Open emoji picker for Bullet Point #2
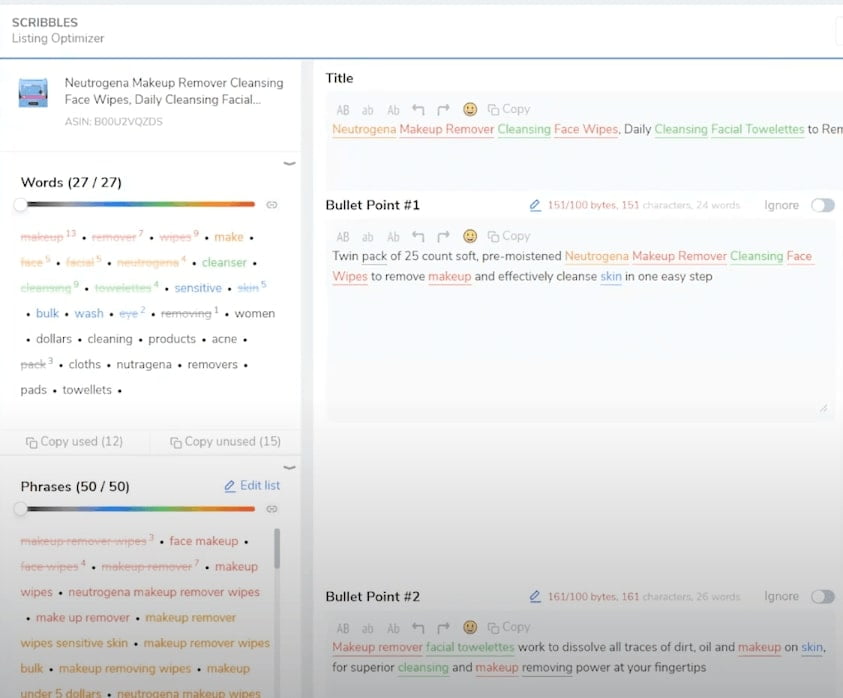Image resolution: width=843 pixels, height=698 pixels. coord(470,628)
